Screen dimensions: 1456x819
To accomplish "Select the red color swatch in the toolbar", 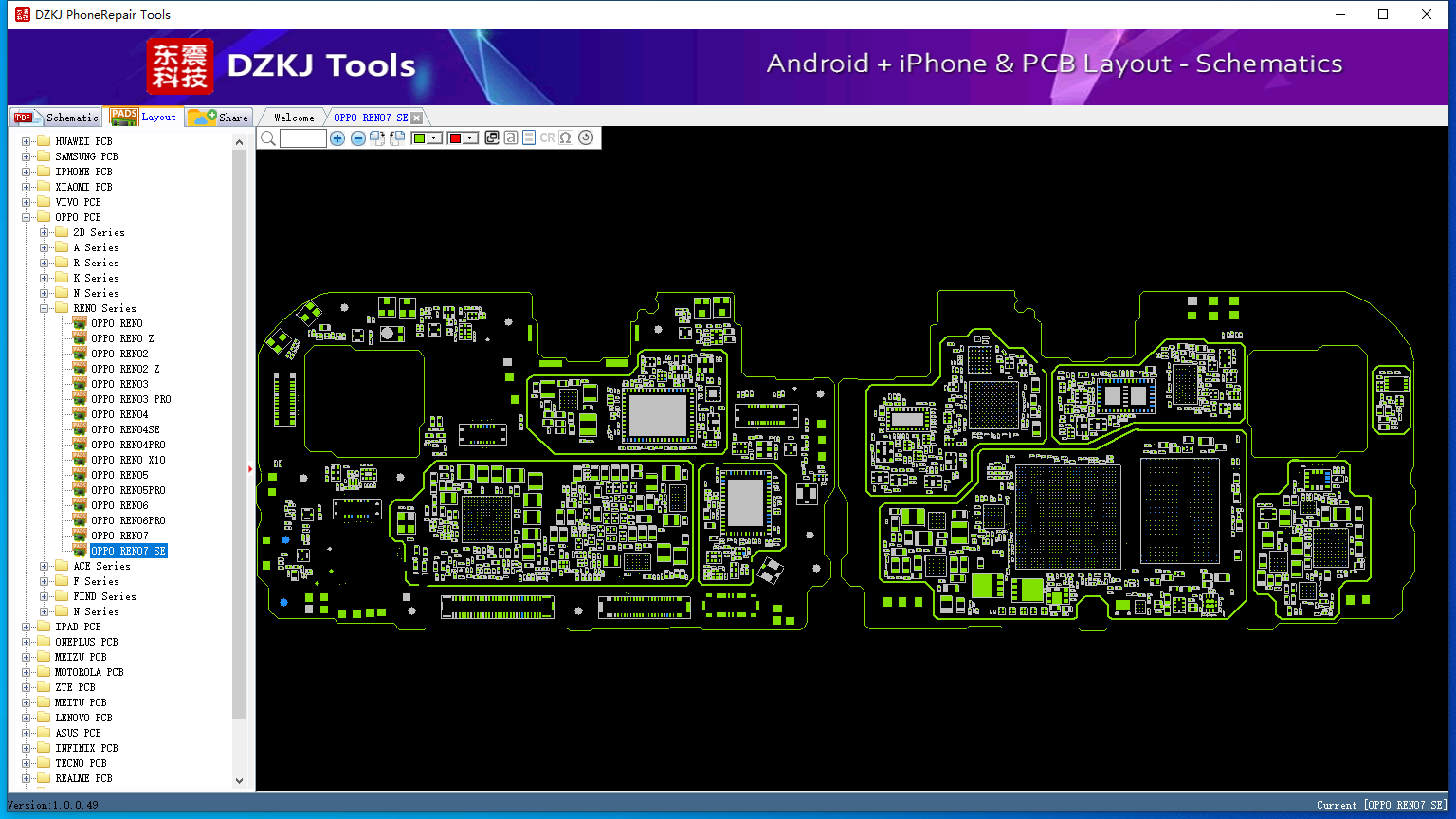I will coord(455,138).
